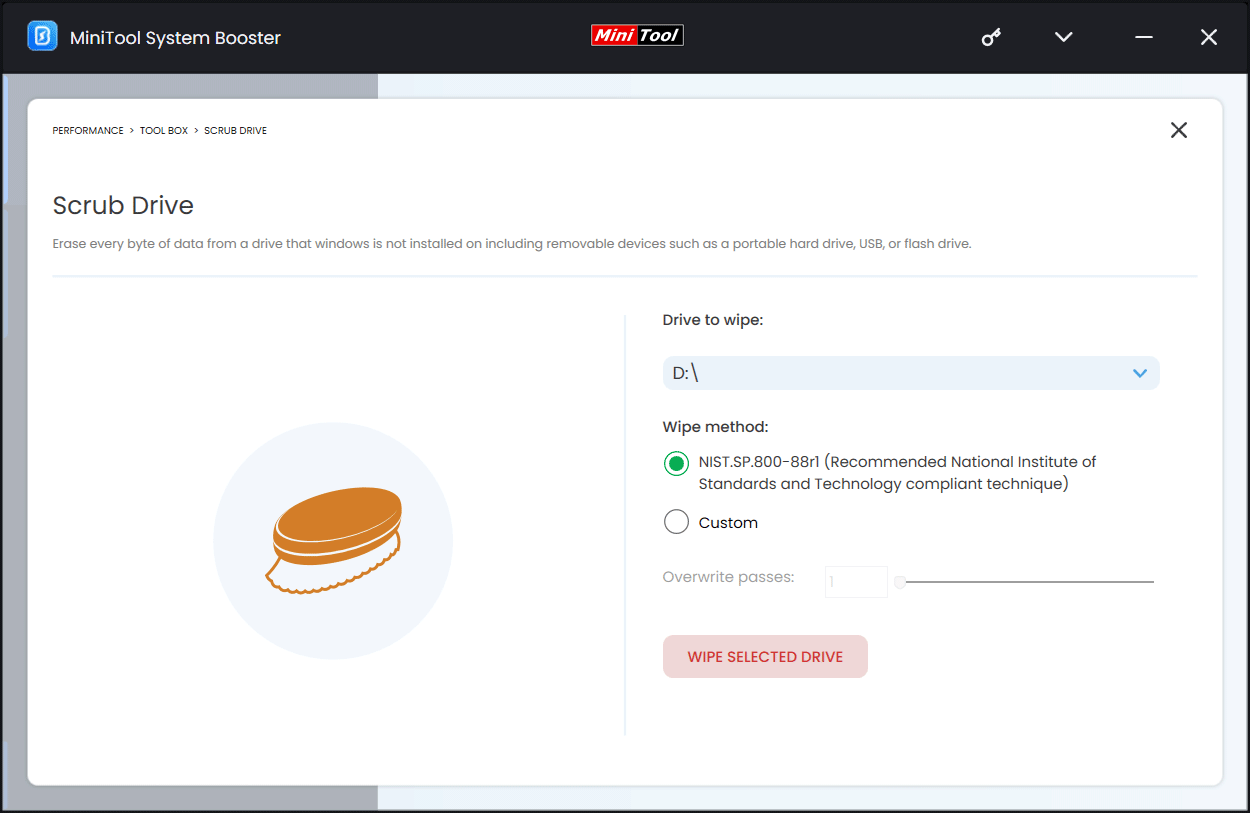Click the overwrite passes slider handle

pos(900,582)
